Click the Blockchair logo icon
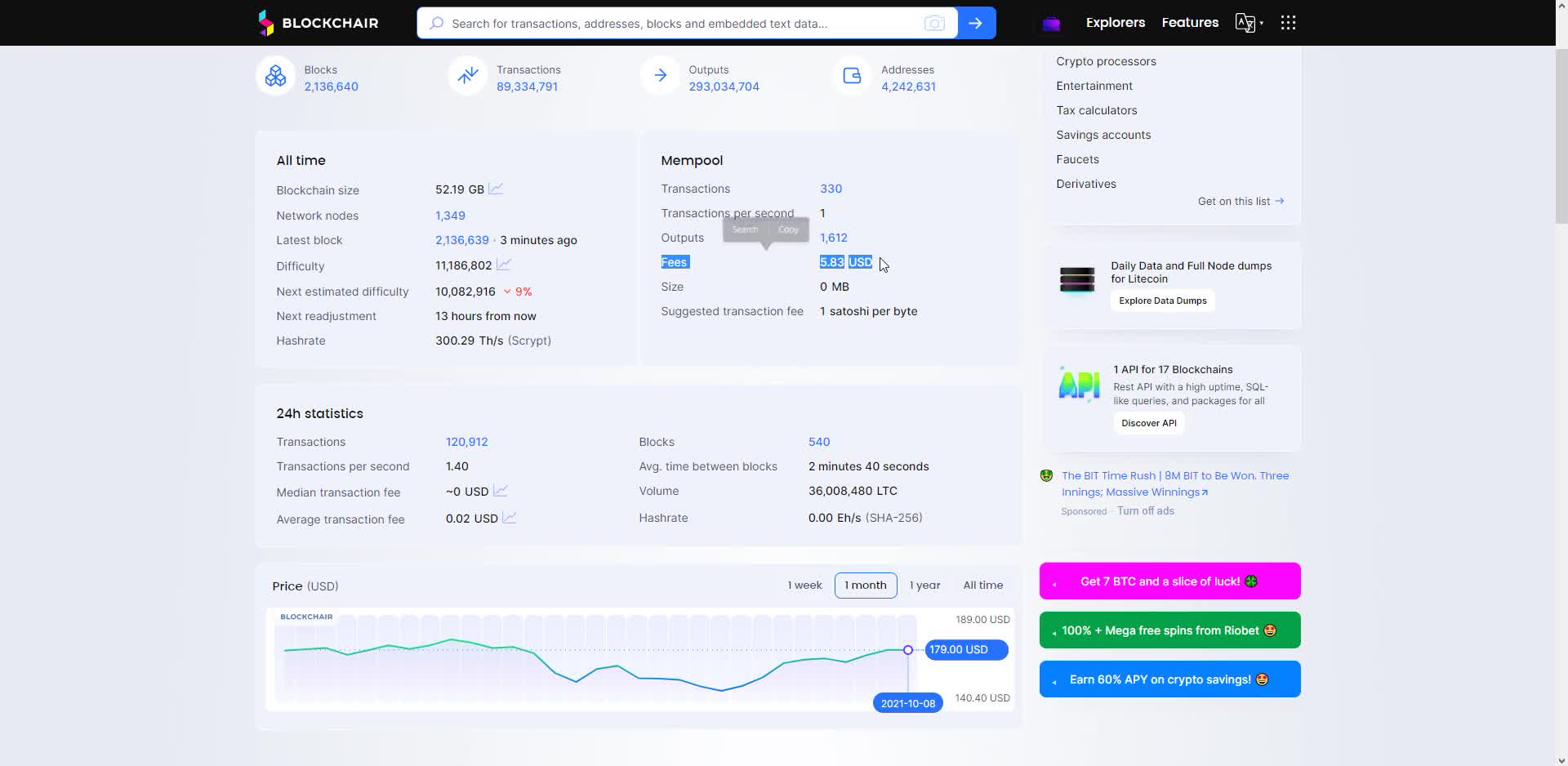Viewport: 1568px width, 766px height. tap(266, 23)
